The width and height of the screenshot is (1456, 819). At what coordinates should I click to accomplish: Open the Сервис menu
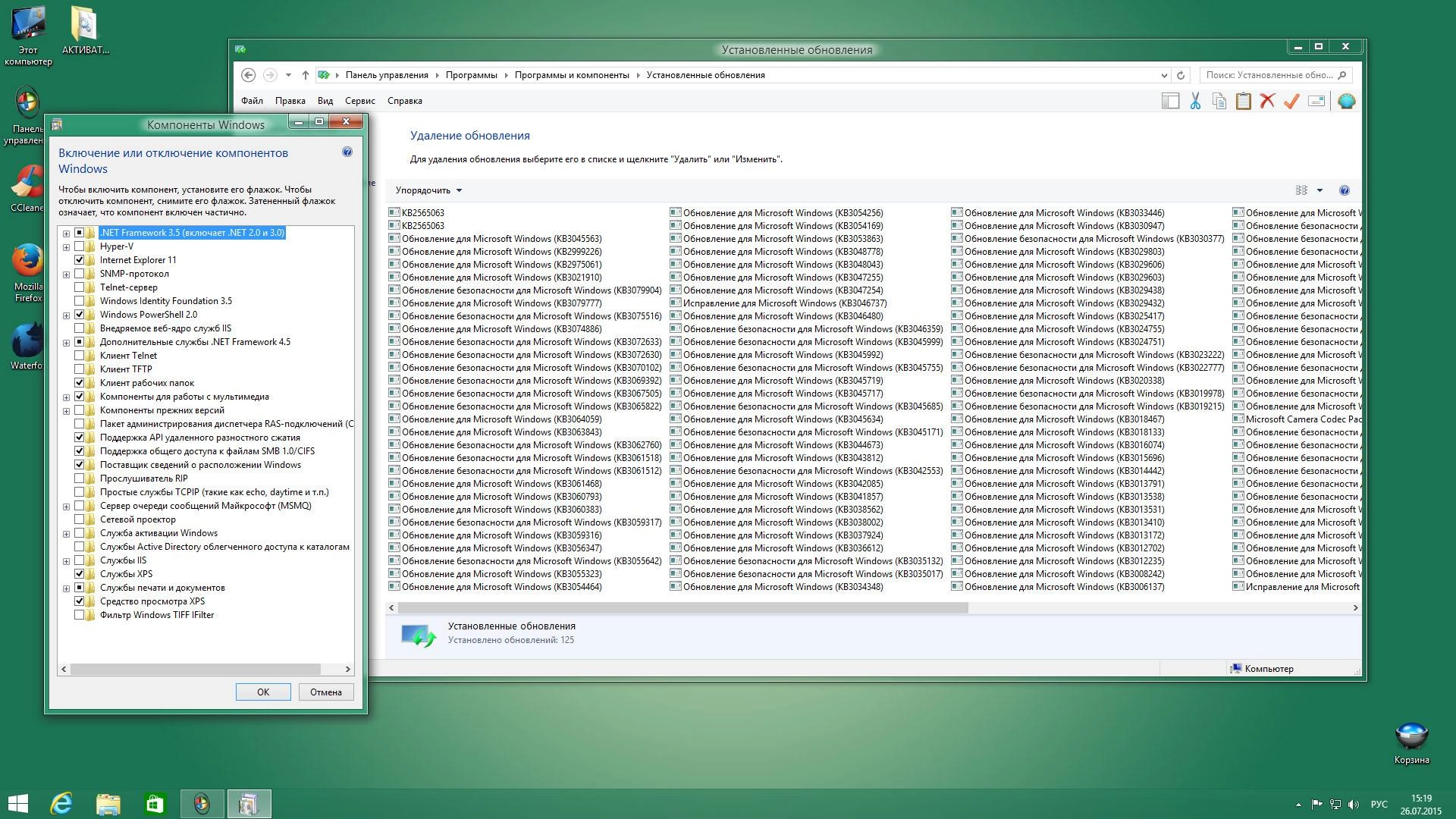(359, 101)
